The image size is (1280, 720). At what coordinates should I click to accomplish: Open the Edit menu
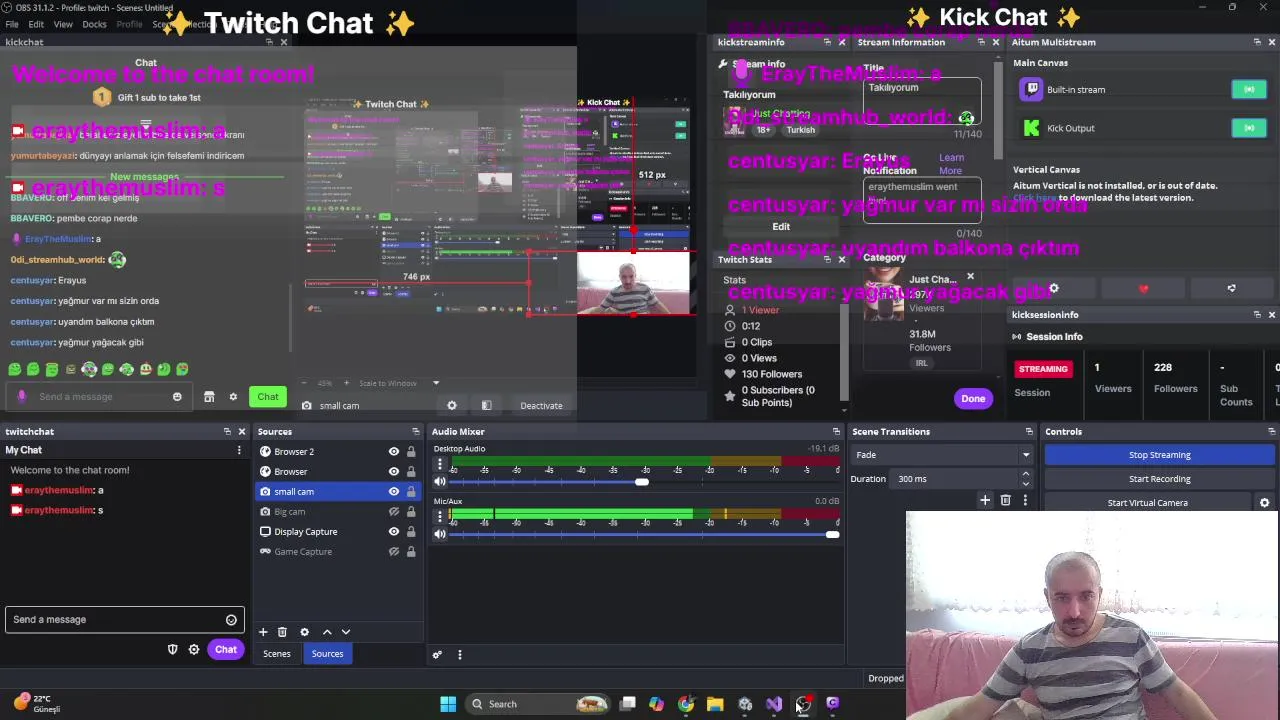click(x=36, y=24)
